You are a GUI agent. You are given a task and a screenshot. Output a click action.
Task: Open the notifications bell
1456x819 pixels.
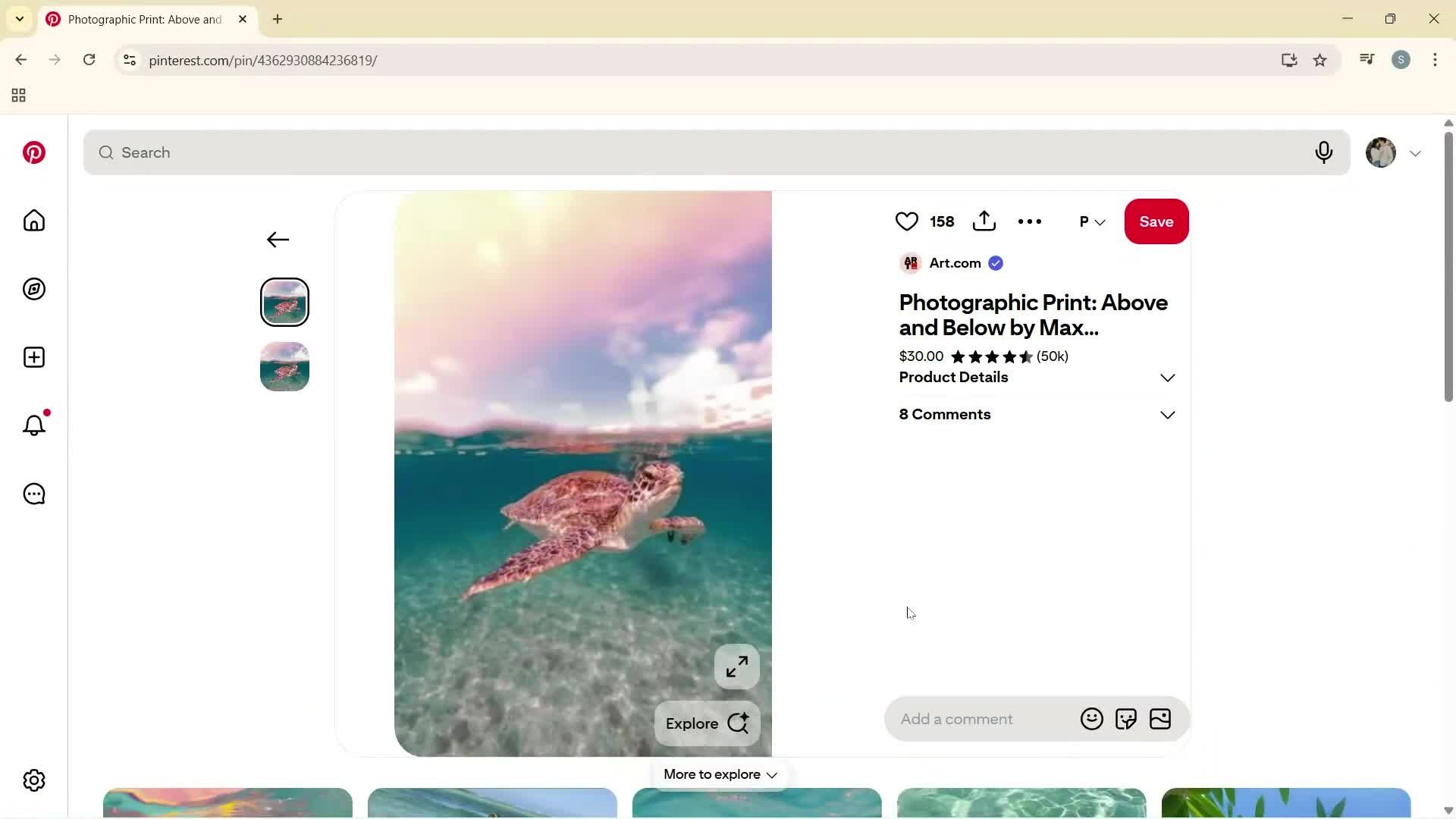point(33,425)
